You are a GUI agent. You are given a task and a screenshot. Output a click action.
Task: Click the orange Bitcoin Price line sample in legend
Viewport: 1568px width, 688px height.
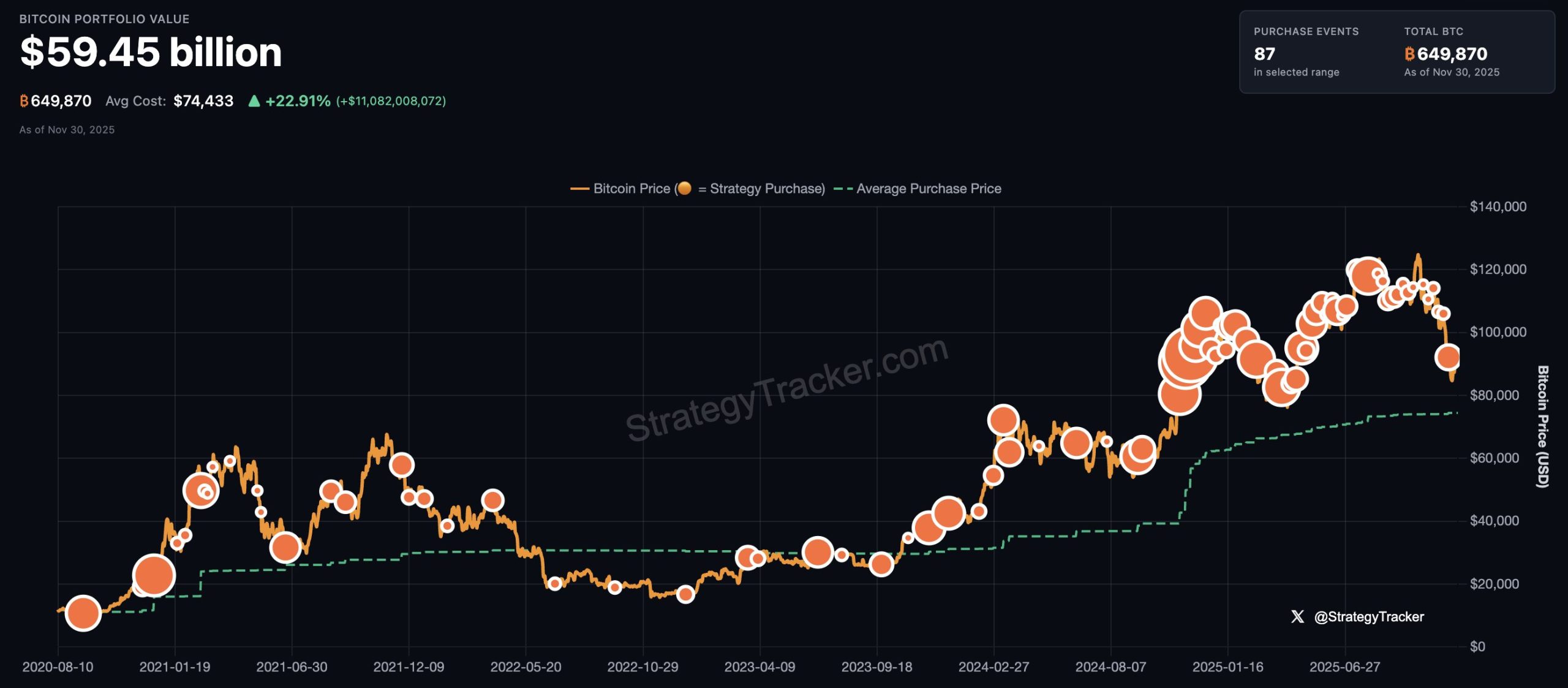pos(579,189)
